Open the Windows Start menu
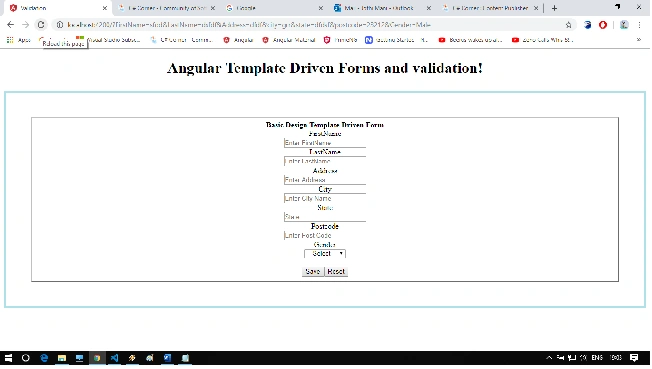Screen dimensions: 652x369 8,358
